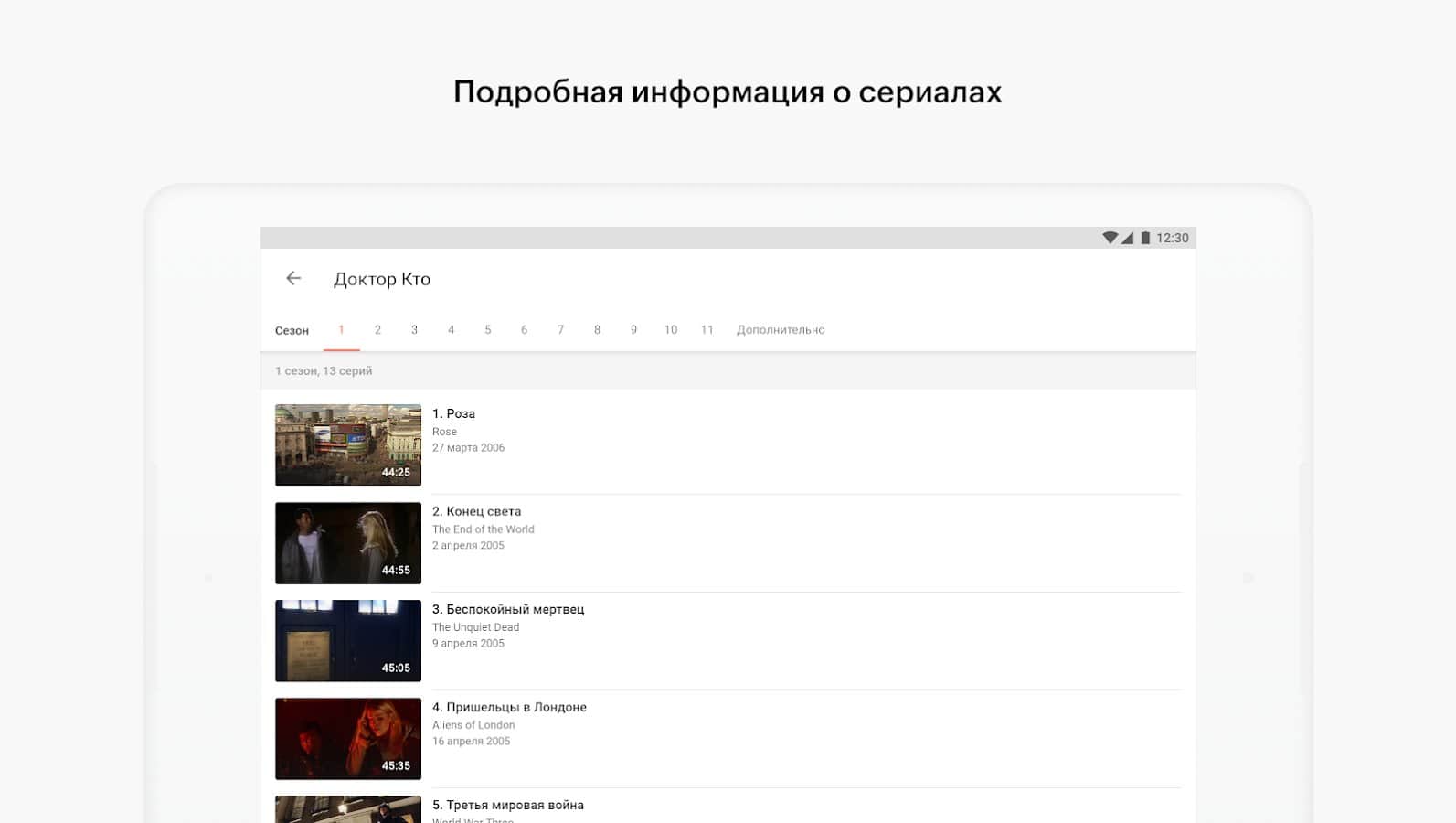
Task: Tap the battery status icon
Action: tap(1145, 238)
